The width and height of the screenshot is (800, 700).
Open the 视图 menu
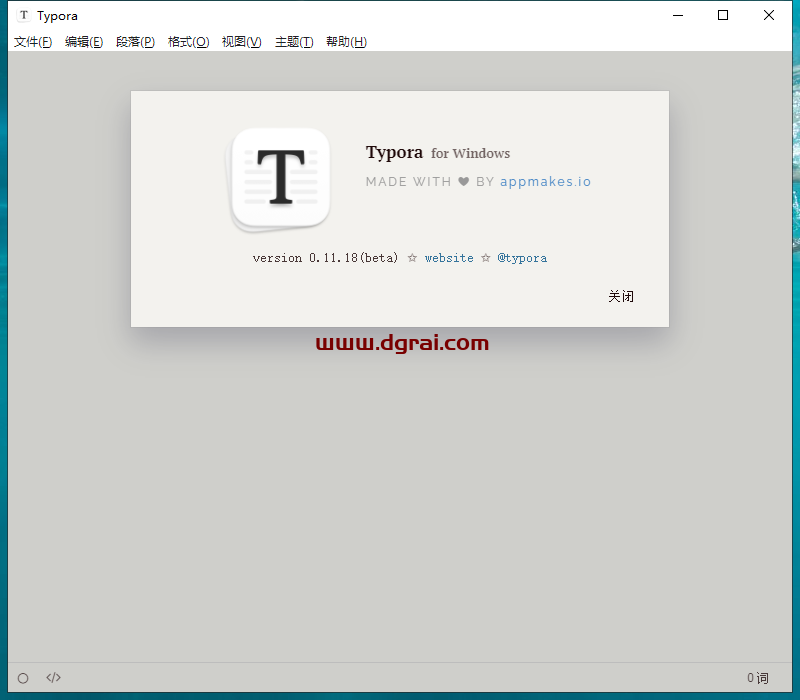click(x=241, y=41)
